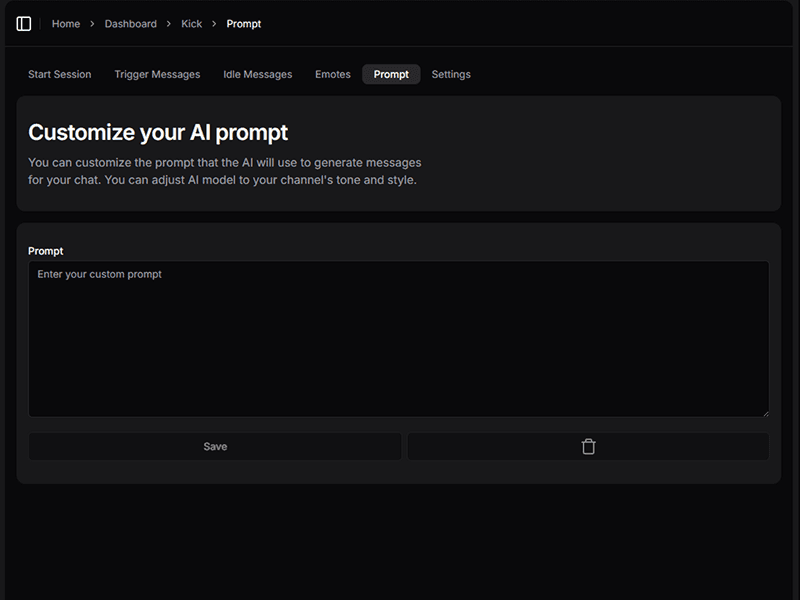This screenshot has width=800, height=600.
Task: Click the Prompt field label
Action: tap(46, 251)
